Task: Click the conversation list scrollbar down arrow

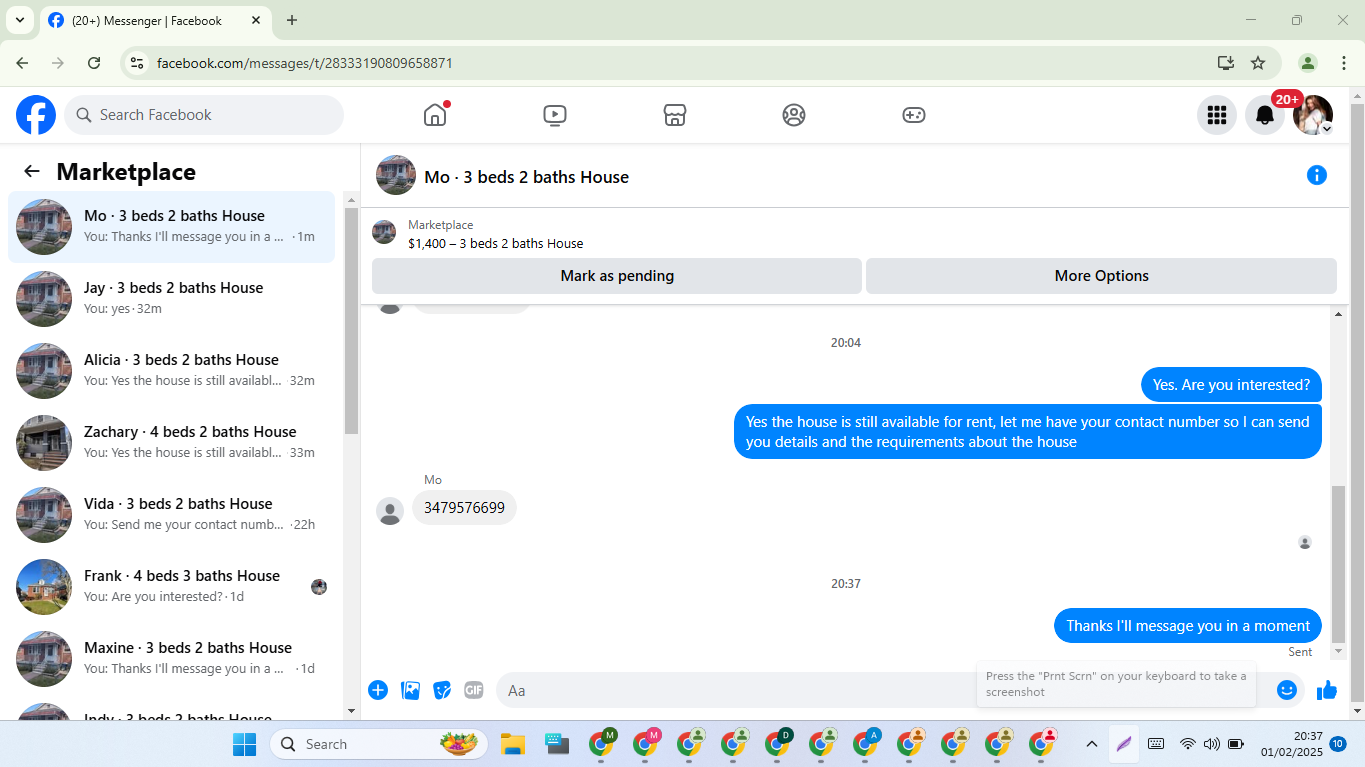Action: point(351,711)
